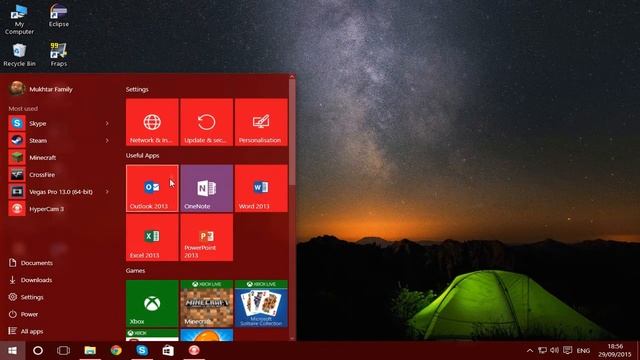Open the Xbox tile

click(152, 304)
